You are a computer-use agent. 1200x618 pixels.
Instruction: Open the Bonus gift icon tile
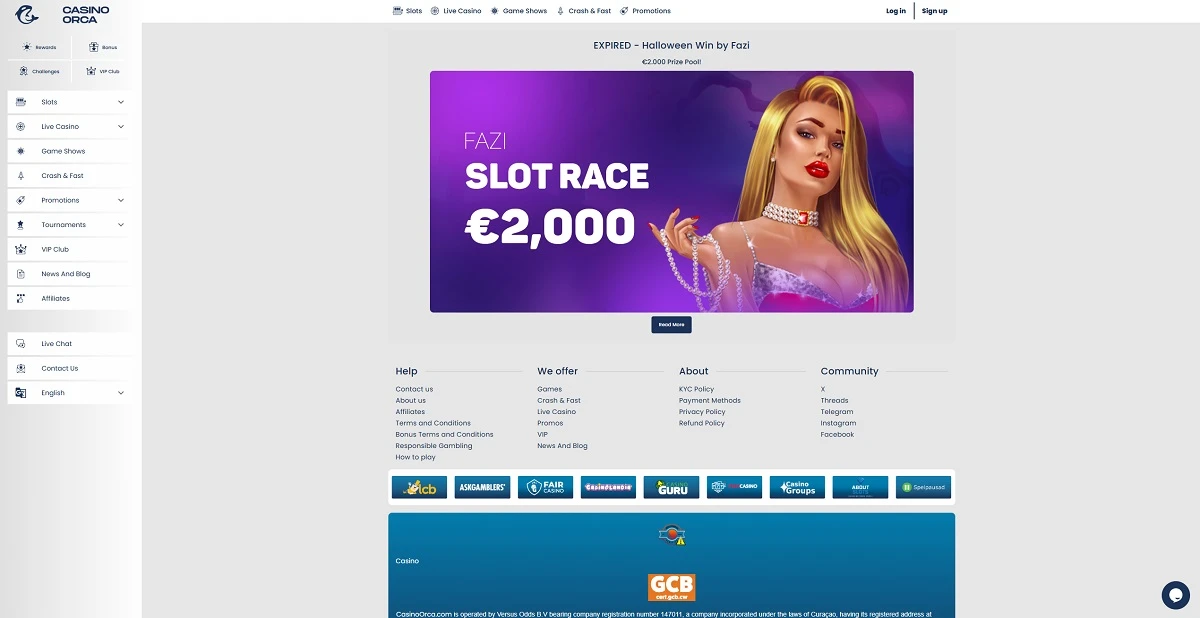(102, 47)
